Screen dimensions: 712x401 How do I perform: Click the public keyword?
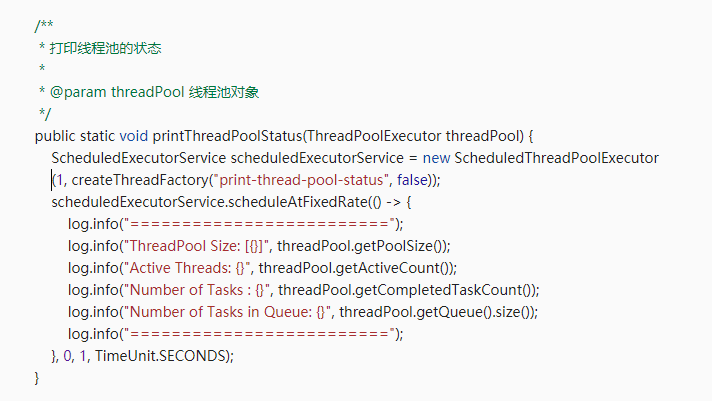tap(55, 135)
